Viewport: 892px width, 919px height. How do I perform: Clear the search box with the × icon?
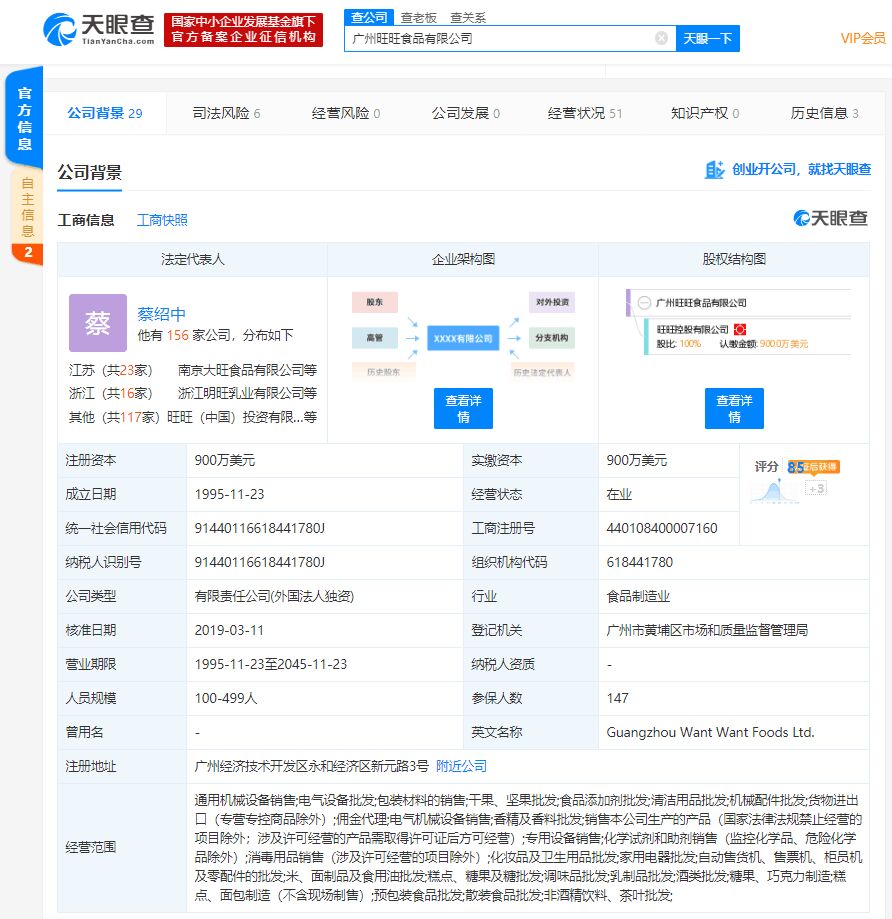click(659, 38)
